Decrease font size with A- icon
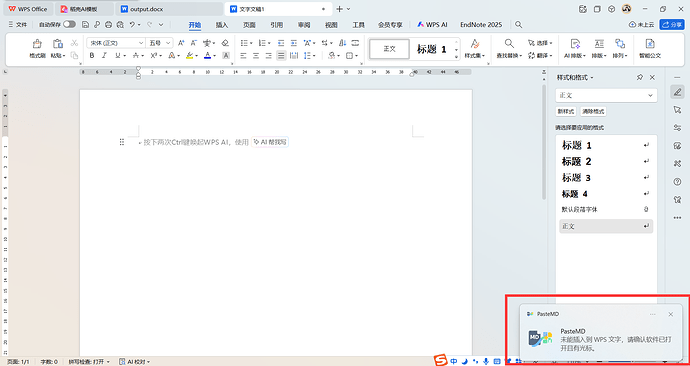The image size is (690, 366). point(194,43)
